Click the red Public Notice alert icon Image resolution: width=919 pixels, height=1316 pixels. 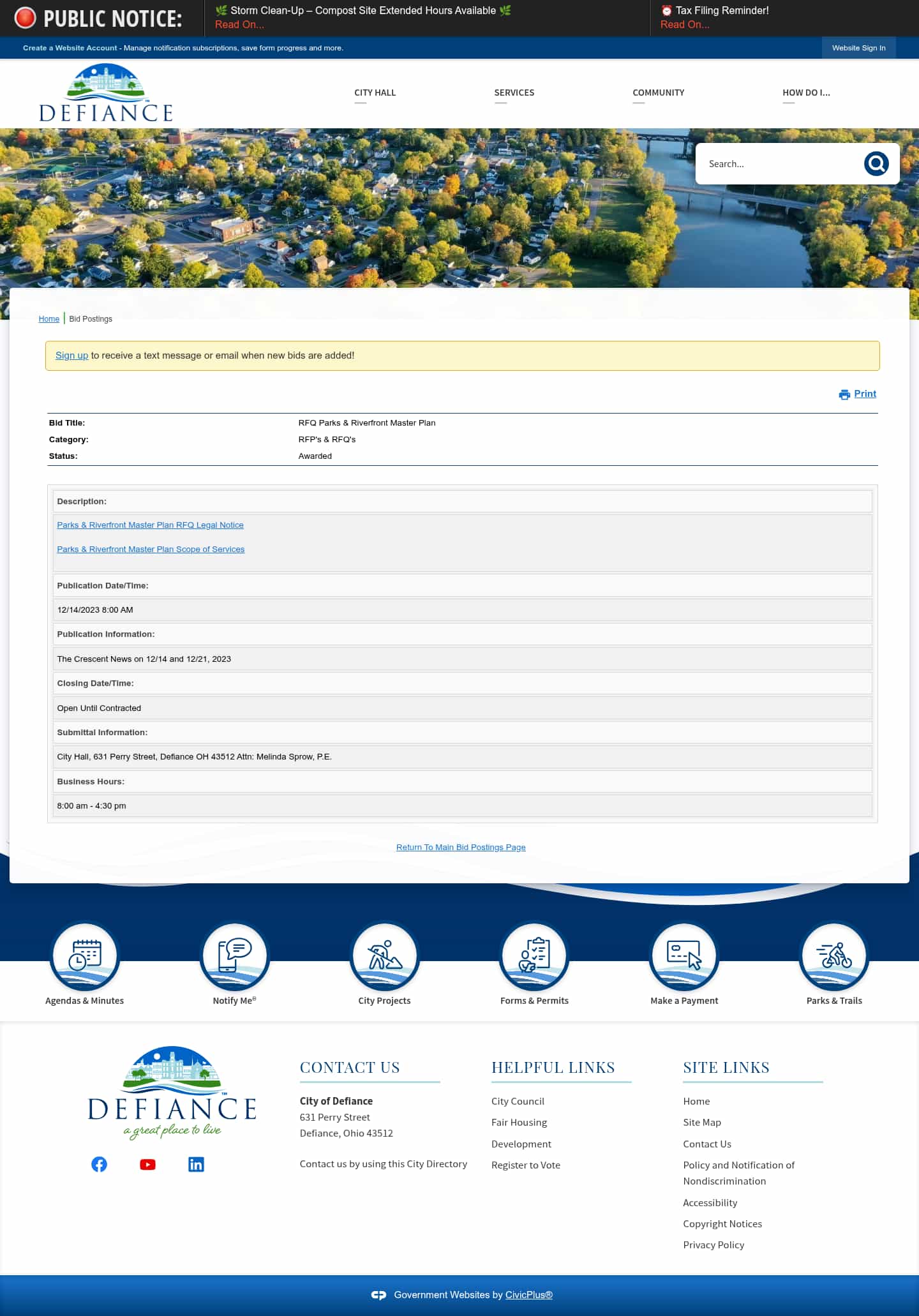pos(25,18)
